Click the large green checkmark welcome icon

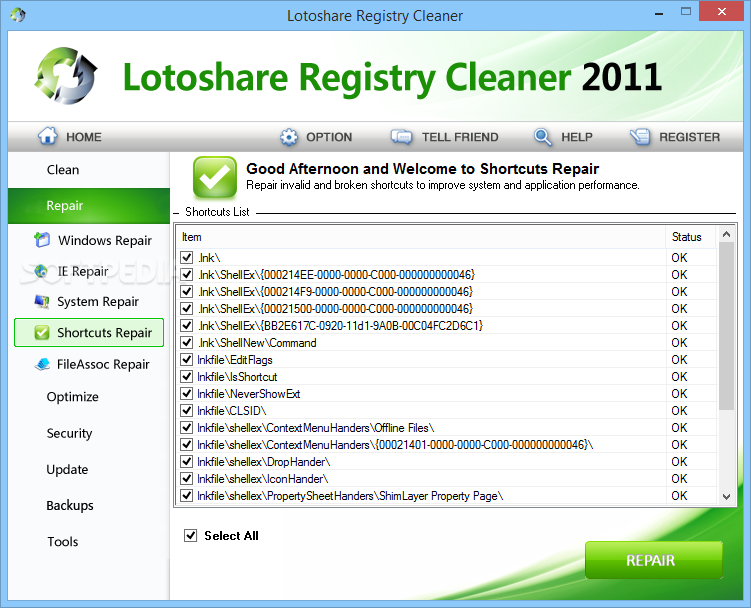coord(215,177)
